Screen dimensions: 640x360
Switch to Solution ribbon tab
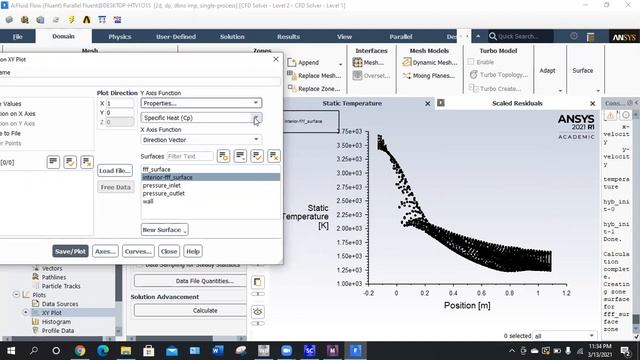coord(232,36)
